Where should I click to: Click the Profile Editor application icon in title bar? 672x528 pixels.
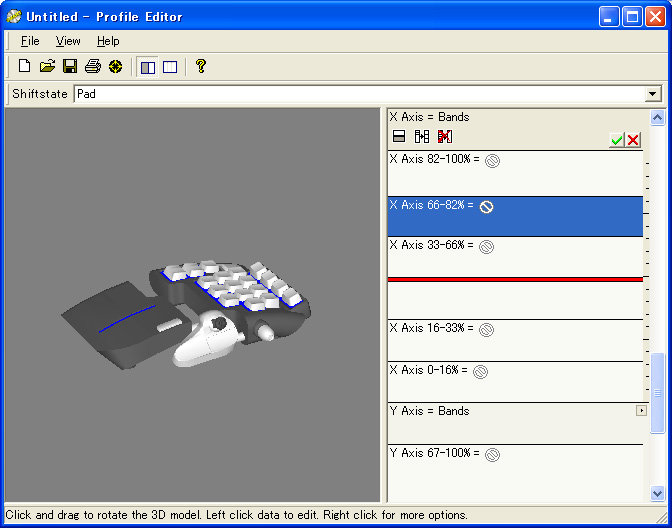coord(14,16)
